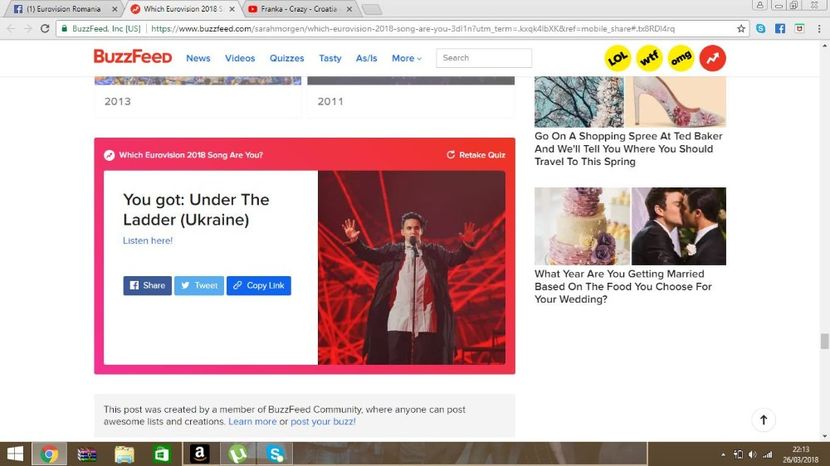Open the Amazon app in the taskbar

point(200,454)
